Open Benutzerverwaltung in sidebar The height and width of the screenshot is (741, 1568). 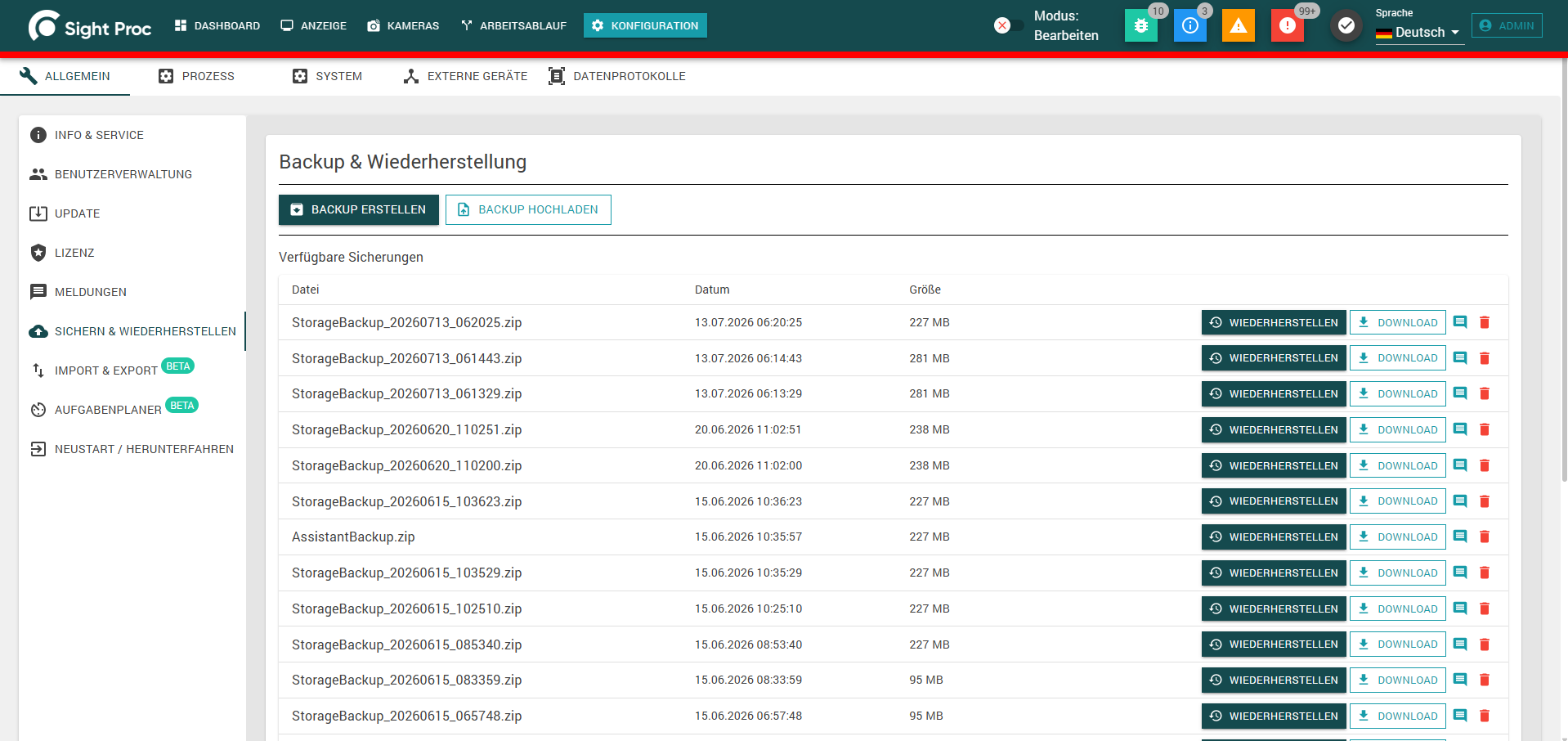pos(132,174)
